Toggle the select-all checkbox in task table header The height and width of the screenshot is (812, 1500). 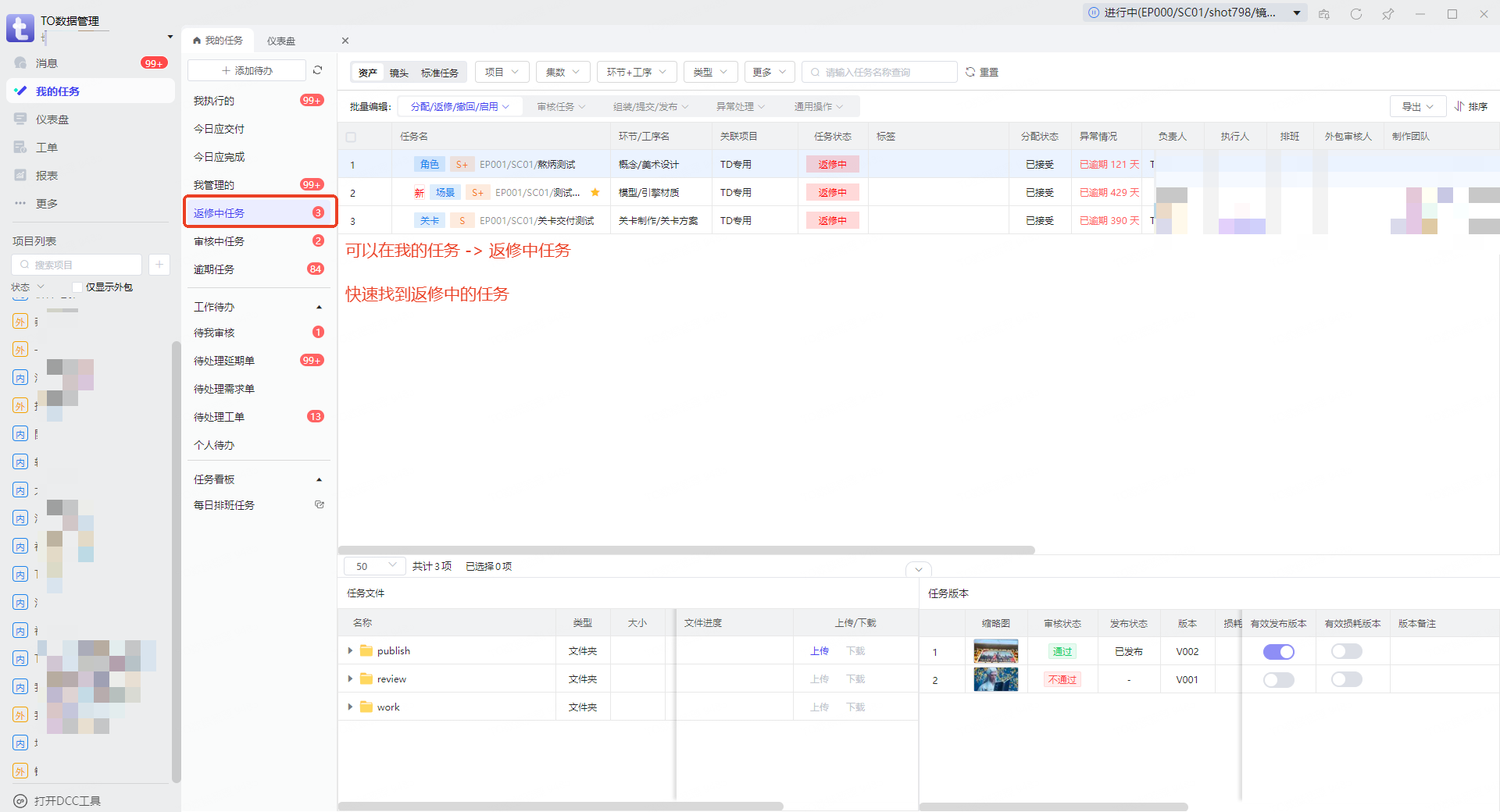click(x=351, y=137)
